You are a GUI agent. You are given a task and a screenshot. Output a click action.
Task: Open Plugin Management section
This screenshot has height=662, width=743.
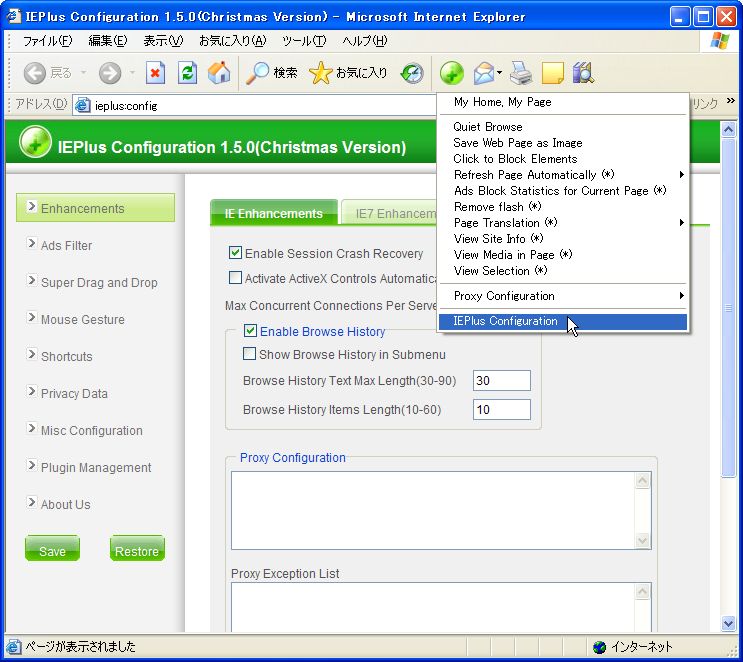point(96,467)
